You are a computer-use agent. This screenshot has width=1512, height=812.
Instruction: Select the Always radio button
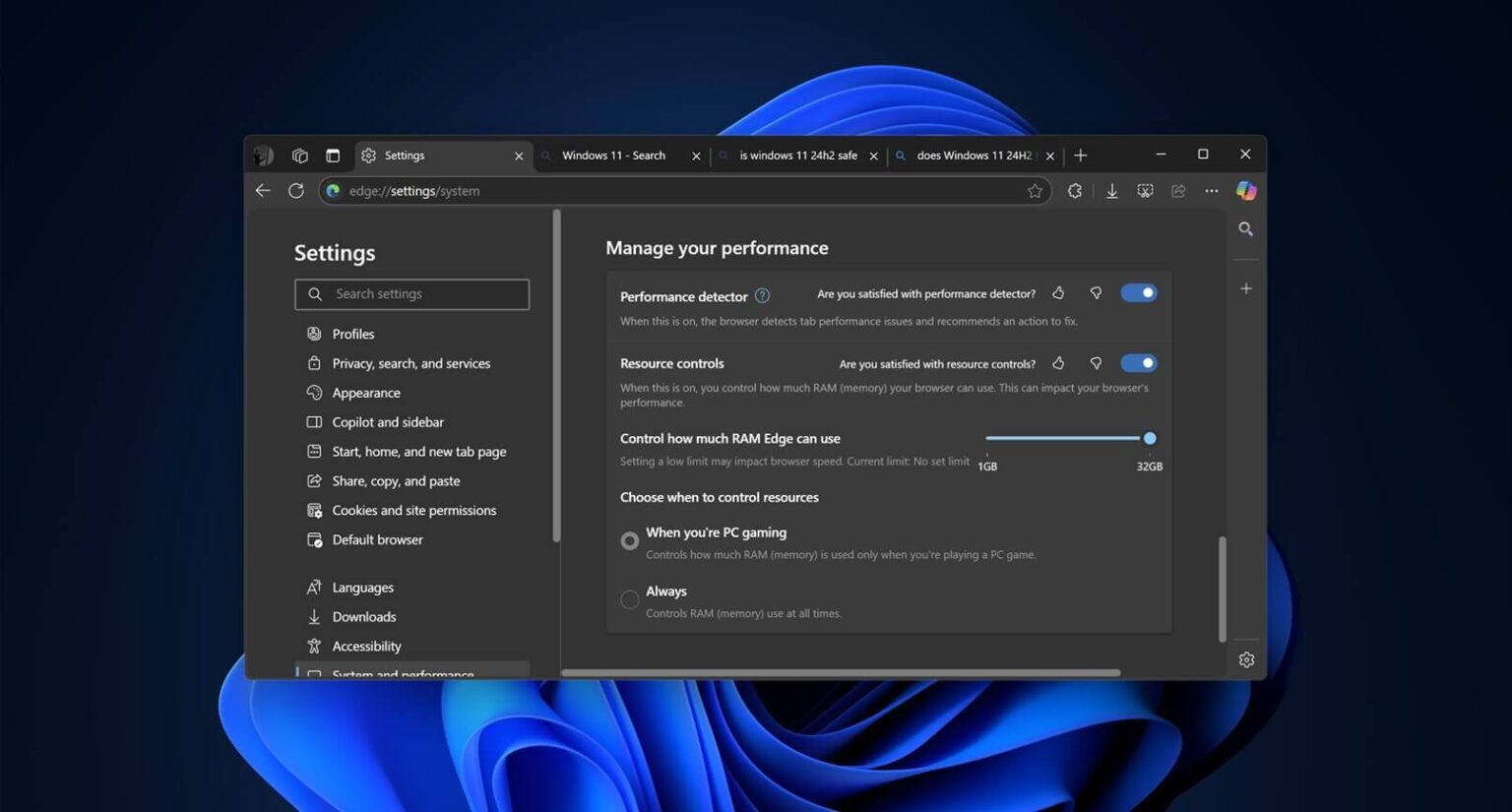(x=629, y=598)
